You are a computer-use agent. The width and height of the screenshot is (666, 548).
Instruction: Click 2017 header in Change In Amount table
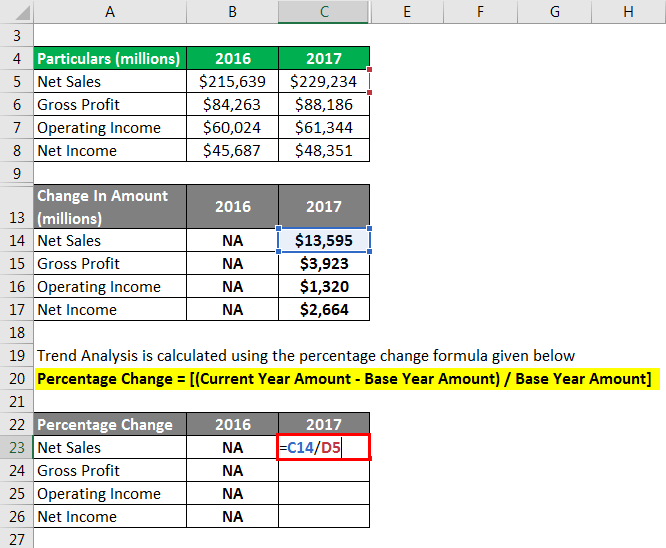[324, 206]
